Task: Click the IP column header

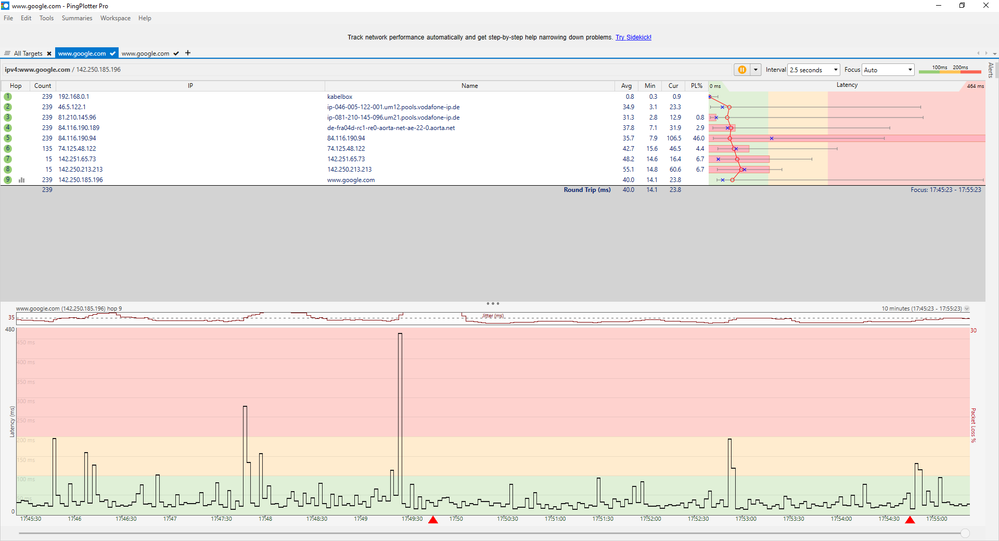Action: [x=190, y=85]
